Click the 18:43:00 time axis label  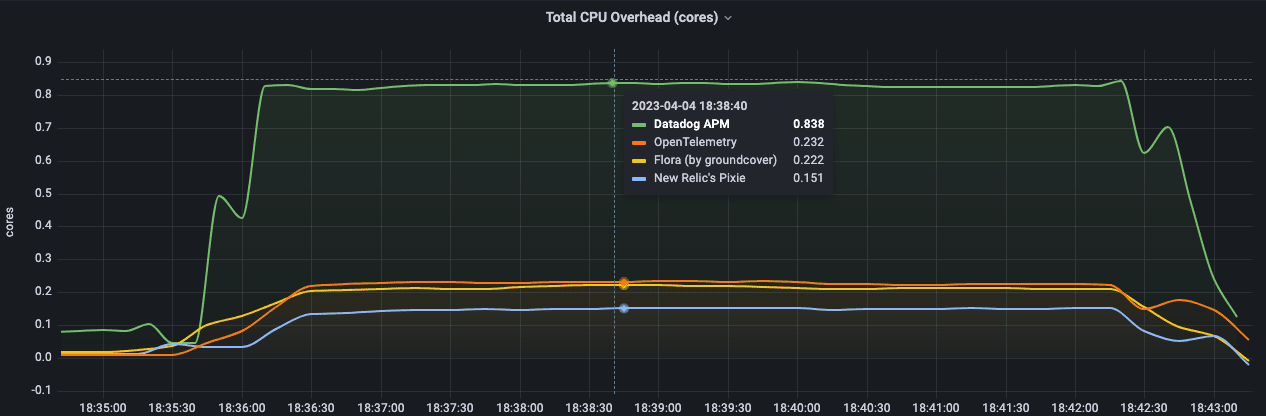[1213, 408]
